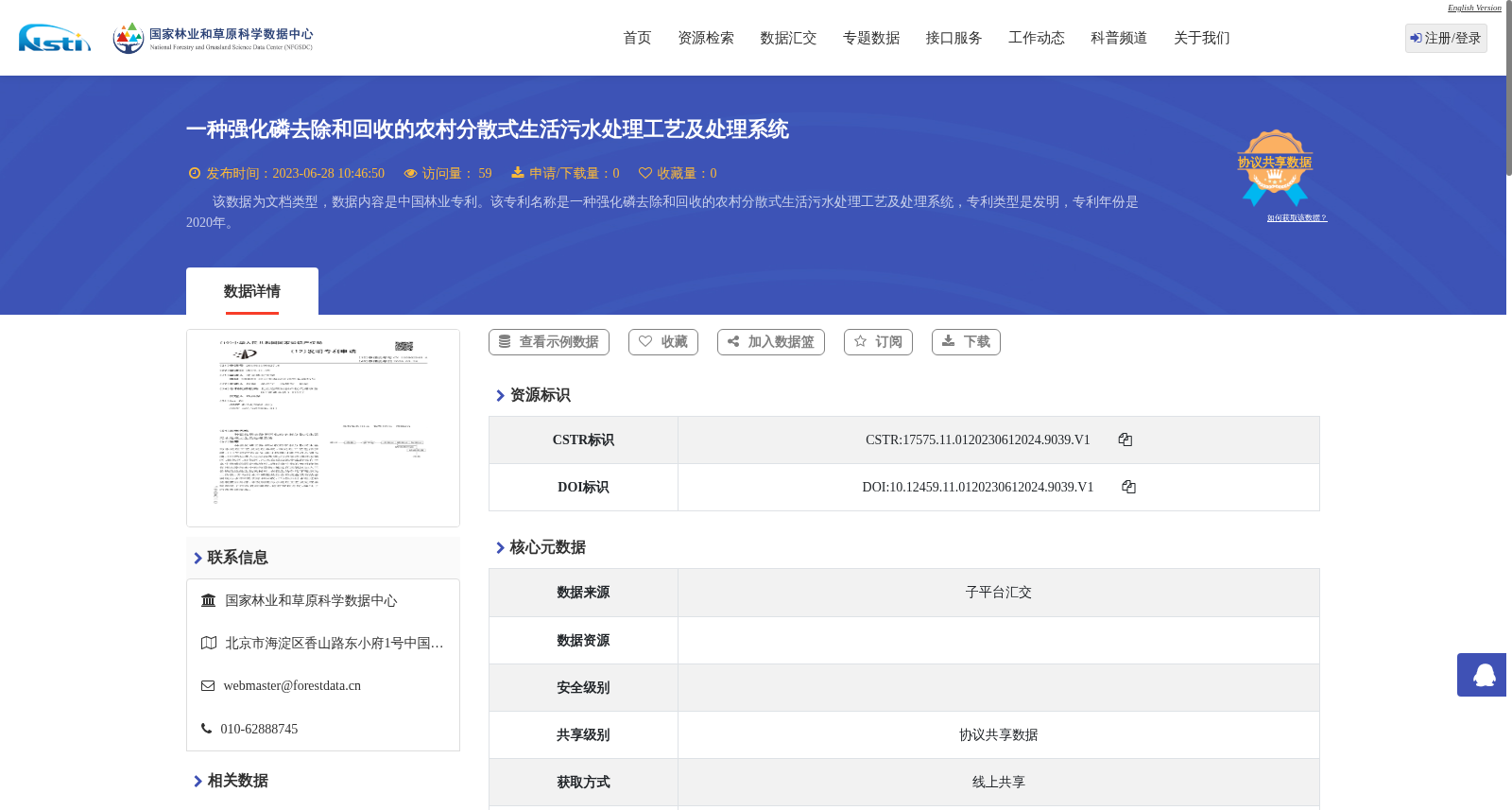Open 接口服务 menu item
Image resolution: width=1512 pixels, height=810 pixels.
(954, 38)
